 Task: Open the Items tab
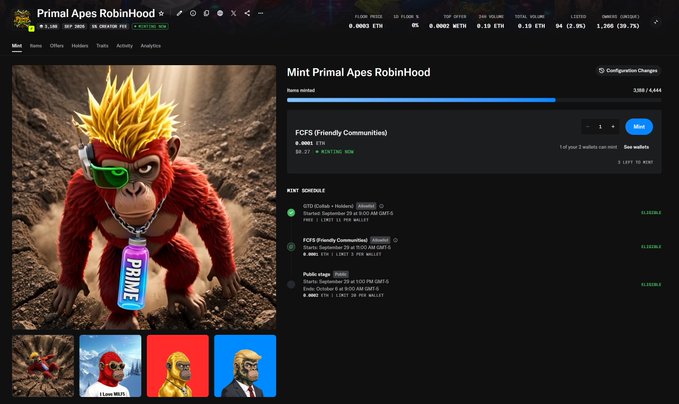36,45
